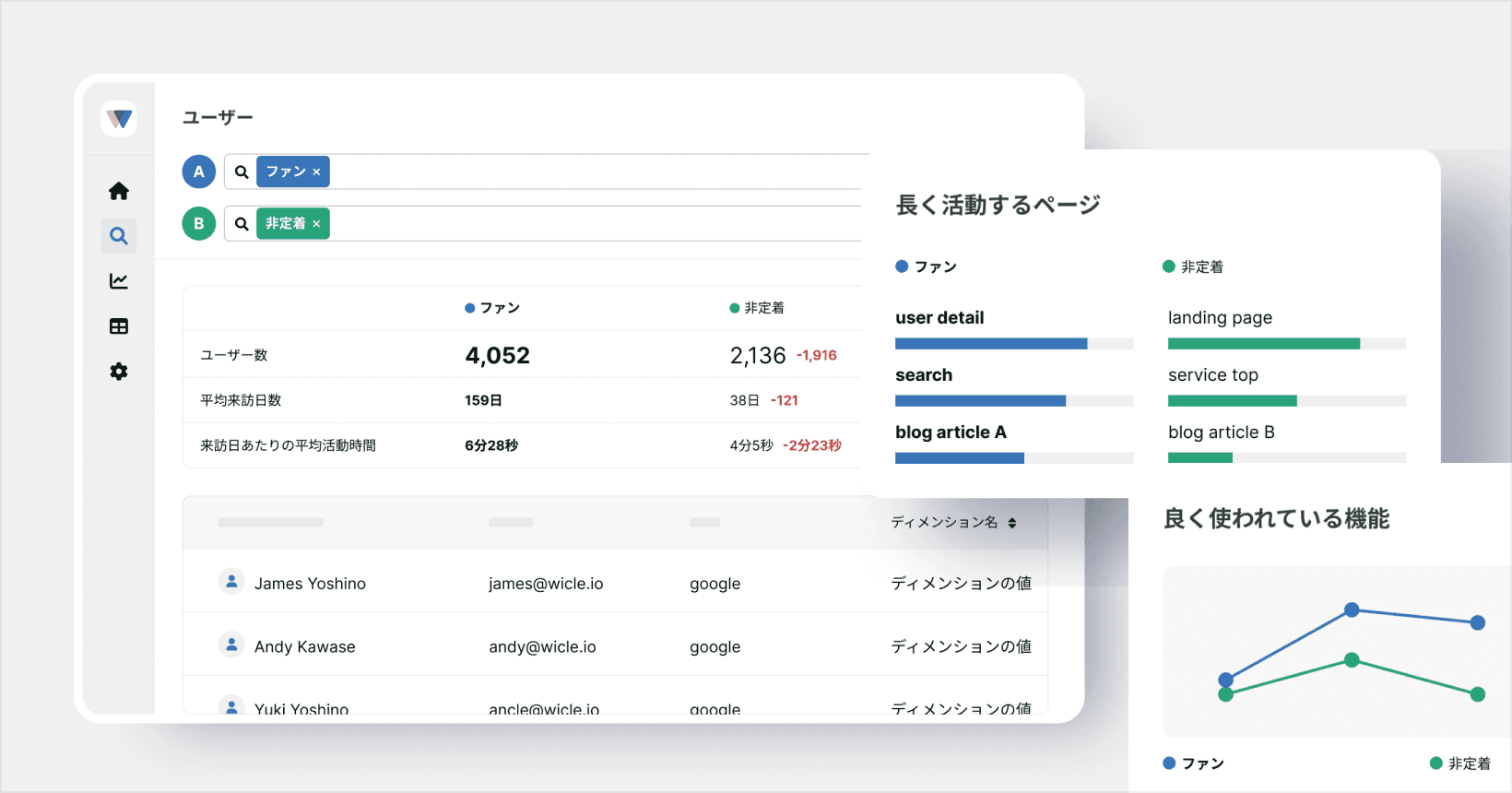The height and width of the screenshot is (793, 1512).
Task: Click Andy Kawase's user avatar icon
Action: coord(231,645)
